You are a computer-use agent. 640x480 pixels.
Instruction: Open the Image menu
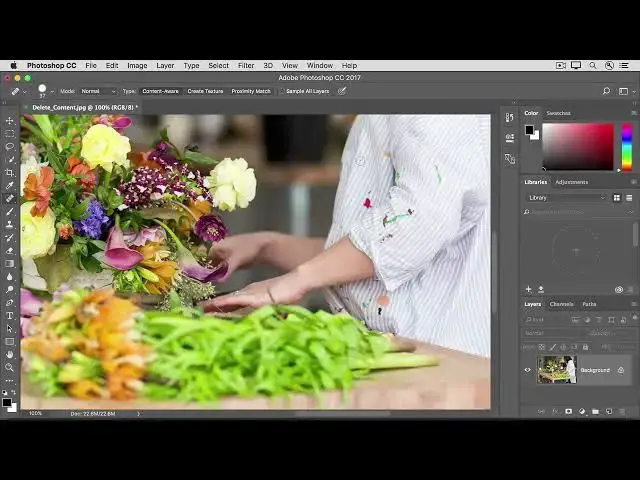(x=137, y=66)
